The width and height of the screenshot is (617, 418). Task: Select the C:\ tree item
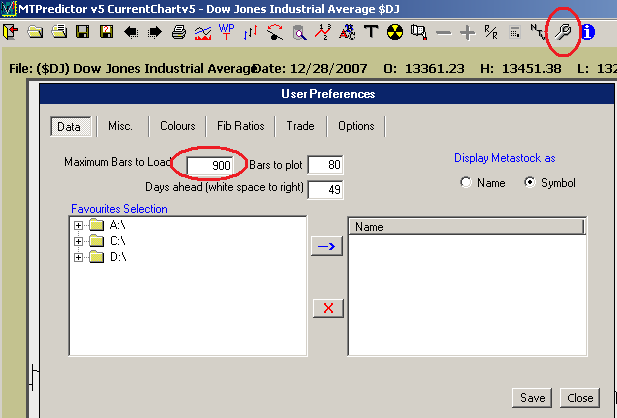118,241
